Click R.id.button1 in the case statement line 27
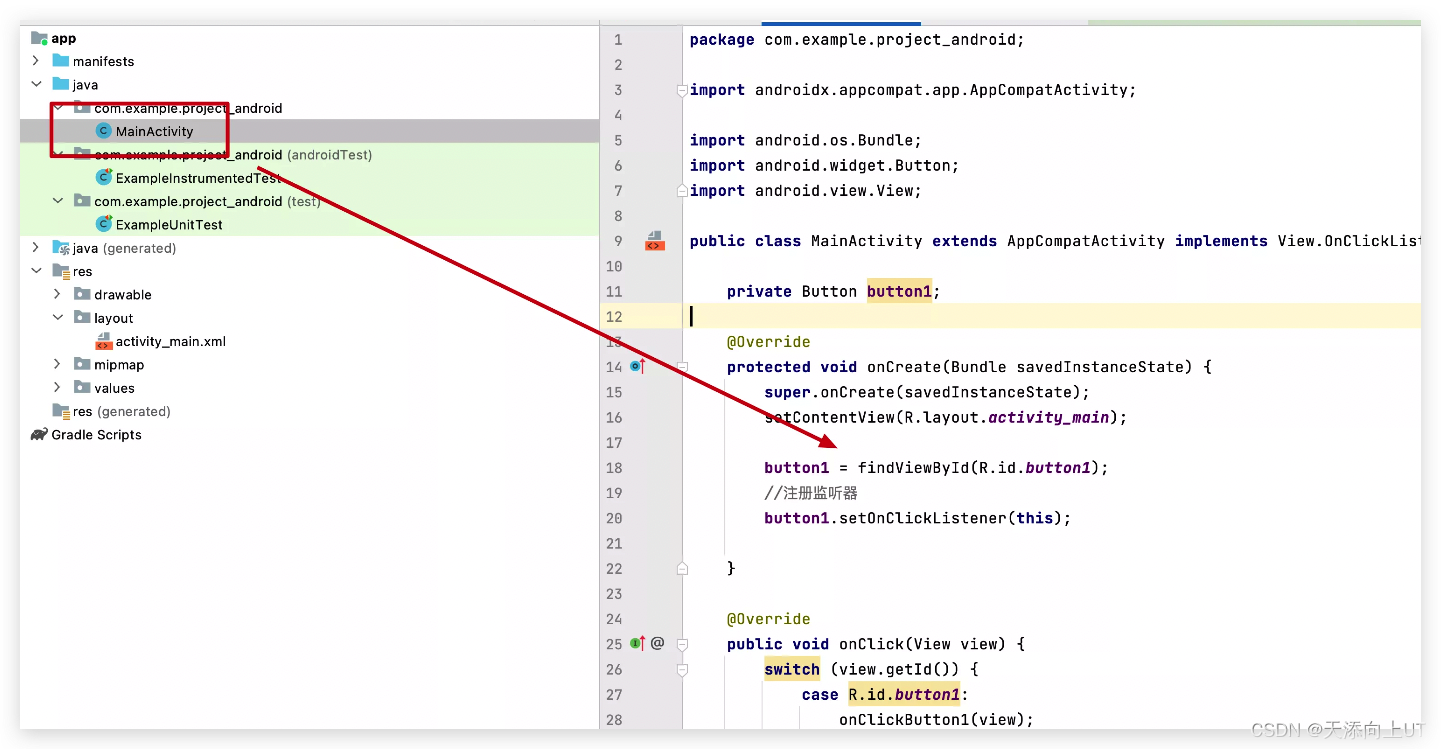The height and width of the screenshot is (749, 1441). (x=904, y=694)
